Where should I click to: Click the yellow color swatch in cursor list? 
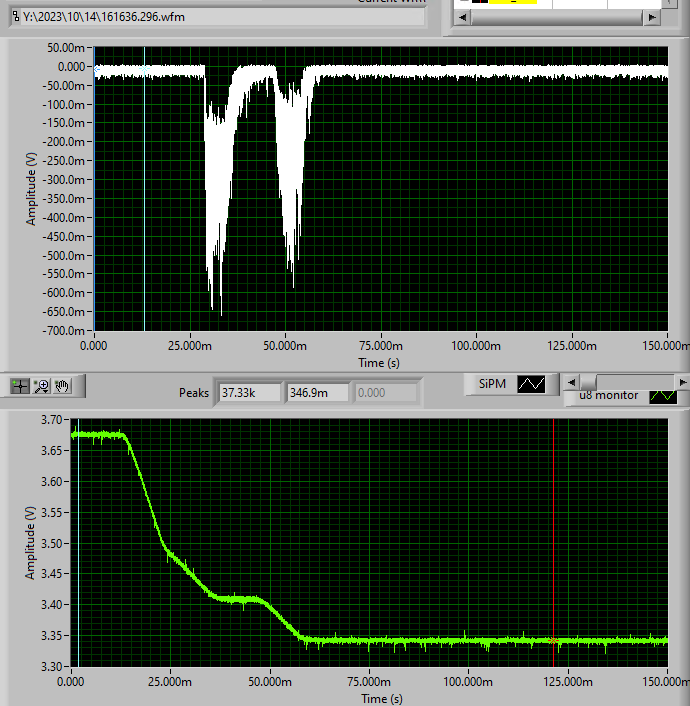tap(513, 2)
